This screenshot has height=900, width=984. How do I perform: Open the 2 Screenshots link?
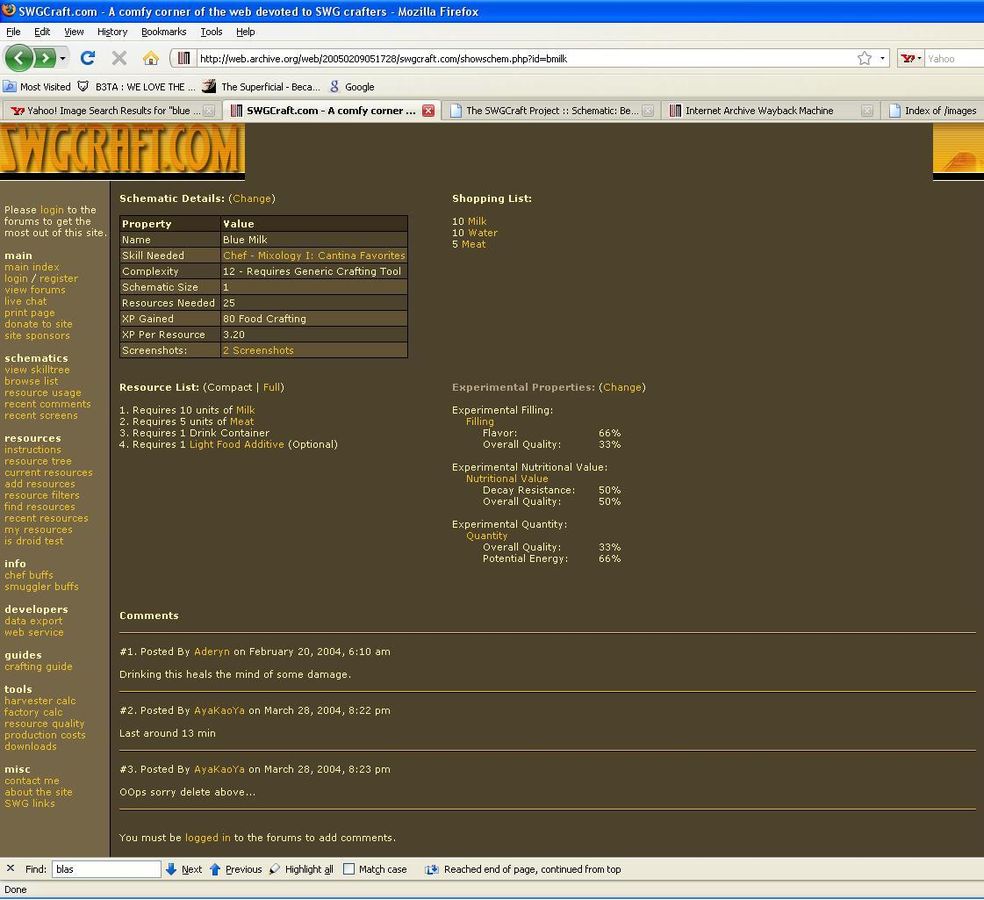coord(258,350)
